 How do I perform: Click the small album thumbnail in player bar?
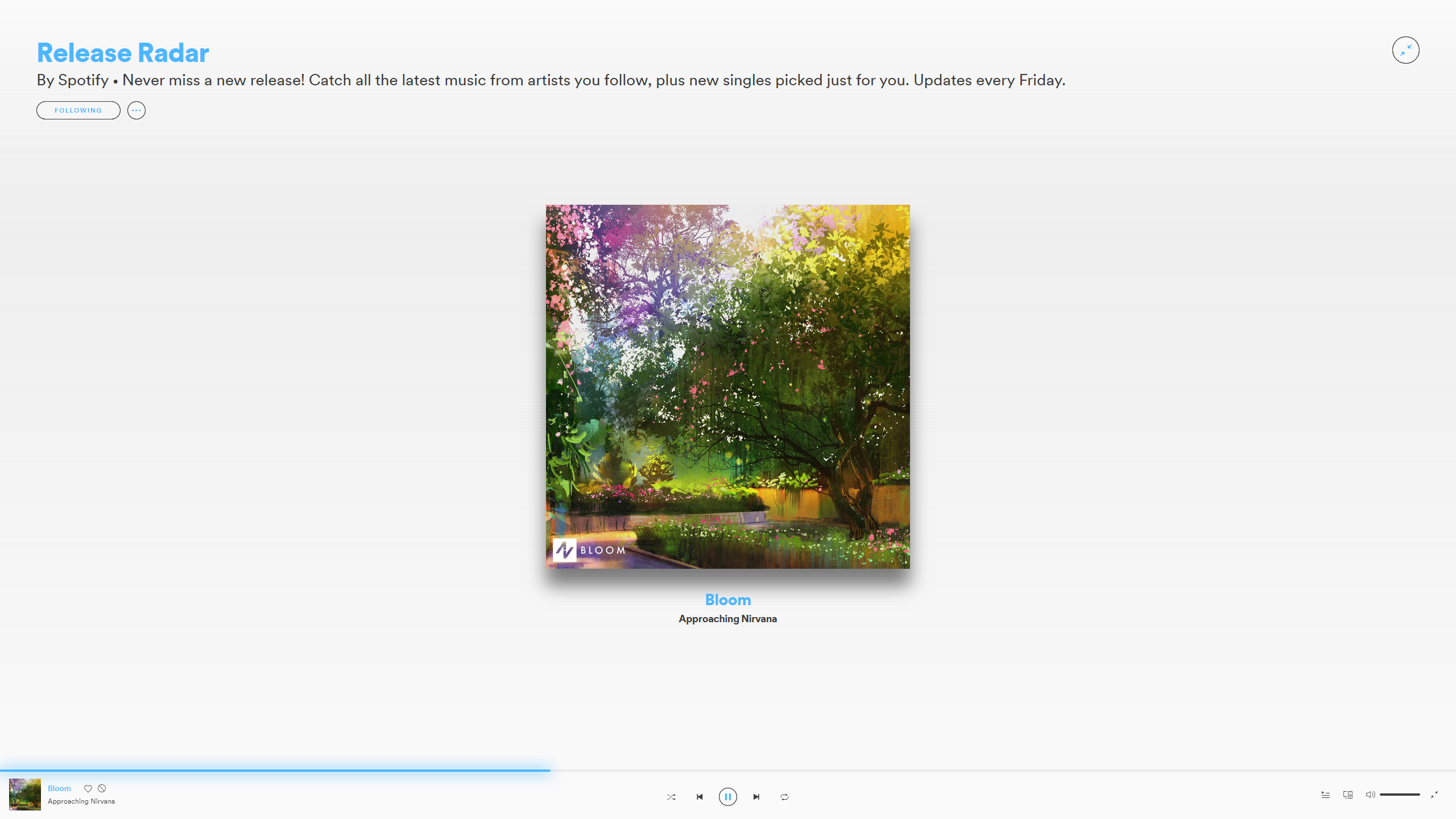point(25,794)
